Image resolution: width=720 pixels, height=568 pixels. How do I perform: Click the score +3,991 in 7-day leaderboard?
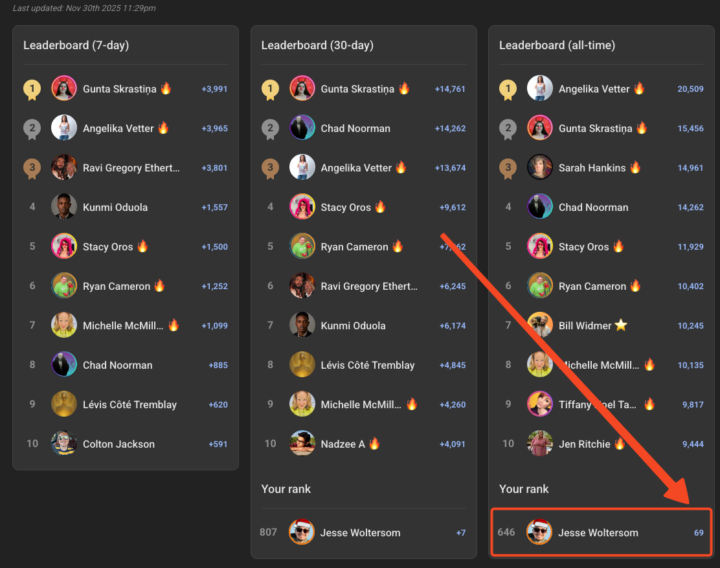[x=214, y=89]
